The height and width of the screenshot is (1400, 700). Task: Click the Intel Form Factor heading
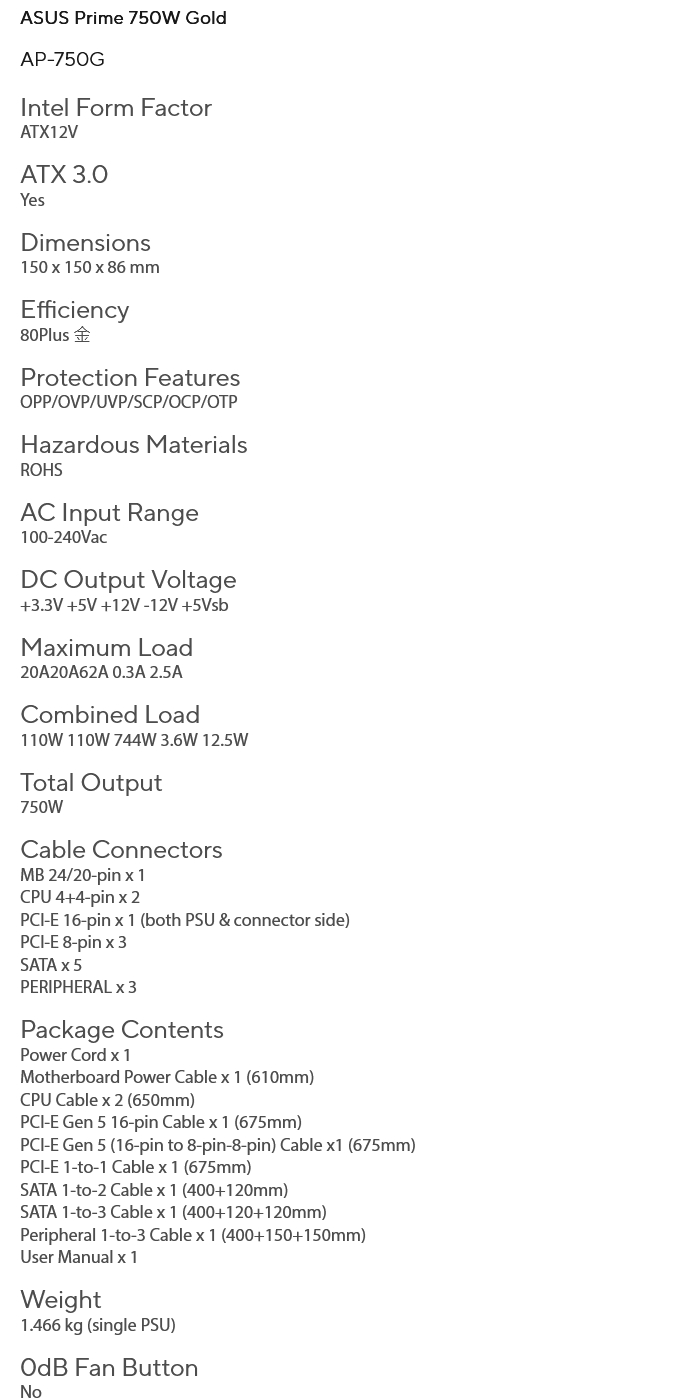point(116,108)
